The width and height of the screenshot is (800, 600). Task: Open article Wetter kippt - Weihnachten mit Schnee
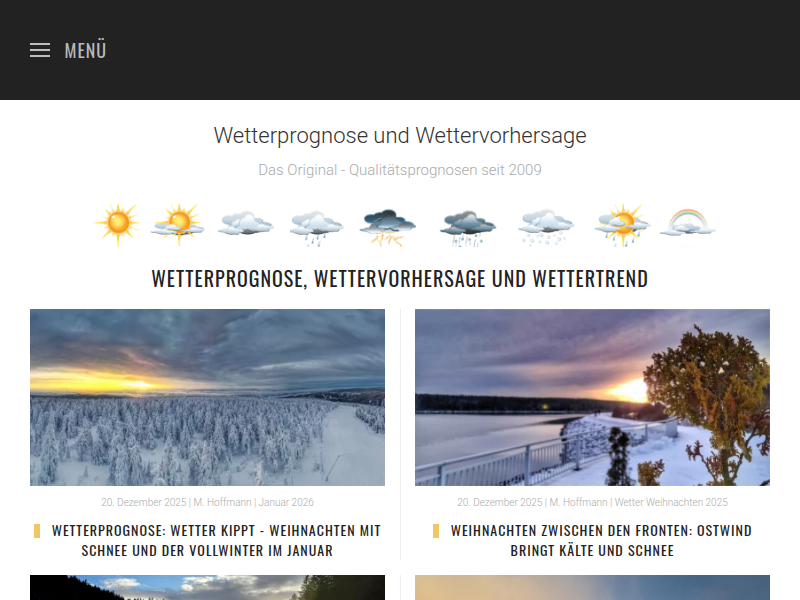[x=216, y=540]
